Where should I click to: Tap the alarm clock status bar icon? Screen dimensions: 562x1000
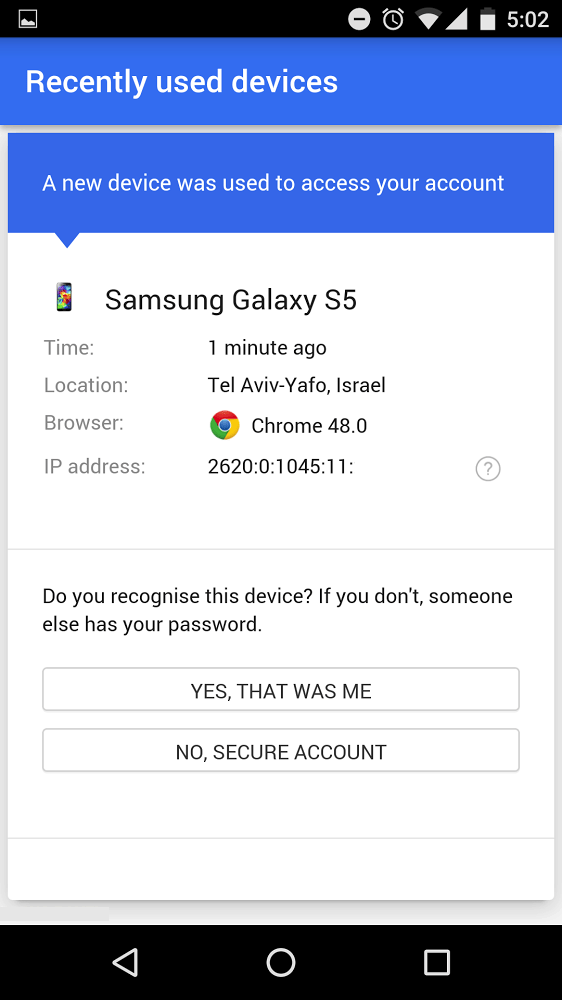(393, 19)
